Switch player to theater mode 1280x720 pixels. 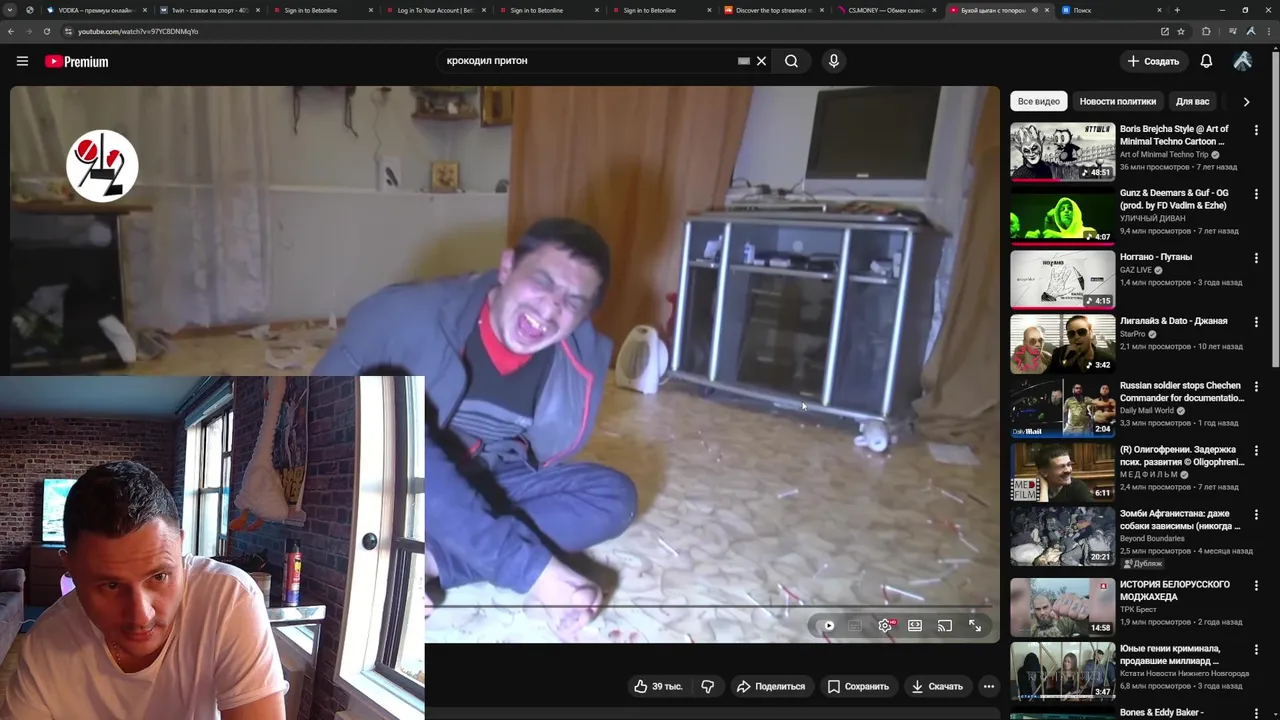915,626
